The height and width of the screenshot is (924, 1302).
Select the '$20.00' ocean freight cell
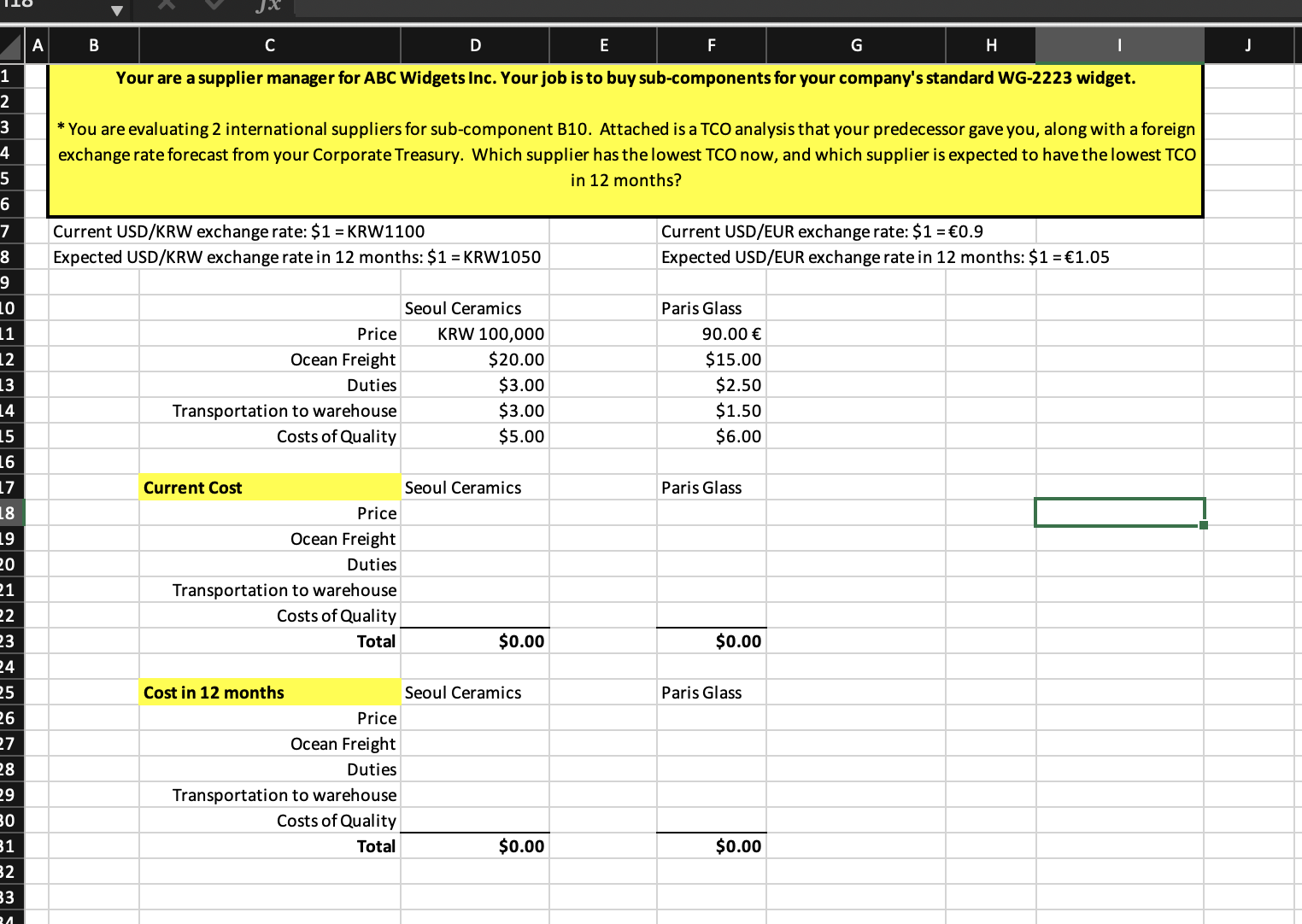475,360
